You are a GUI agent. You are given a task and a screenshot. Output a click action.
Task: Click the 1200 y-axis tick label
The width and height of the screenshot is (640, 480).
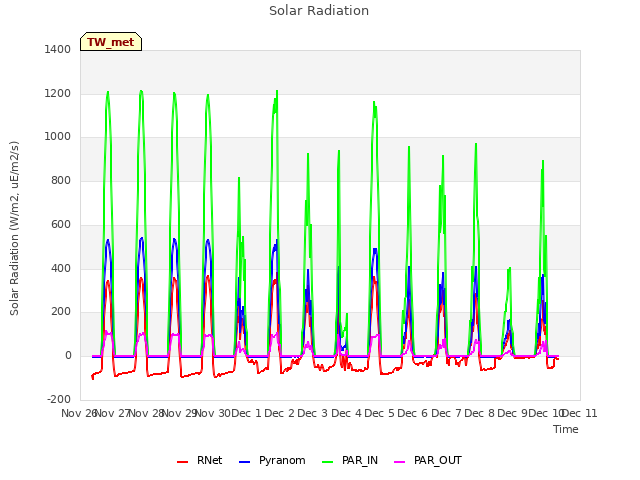[58, 93]
